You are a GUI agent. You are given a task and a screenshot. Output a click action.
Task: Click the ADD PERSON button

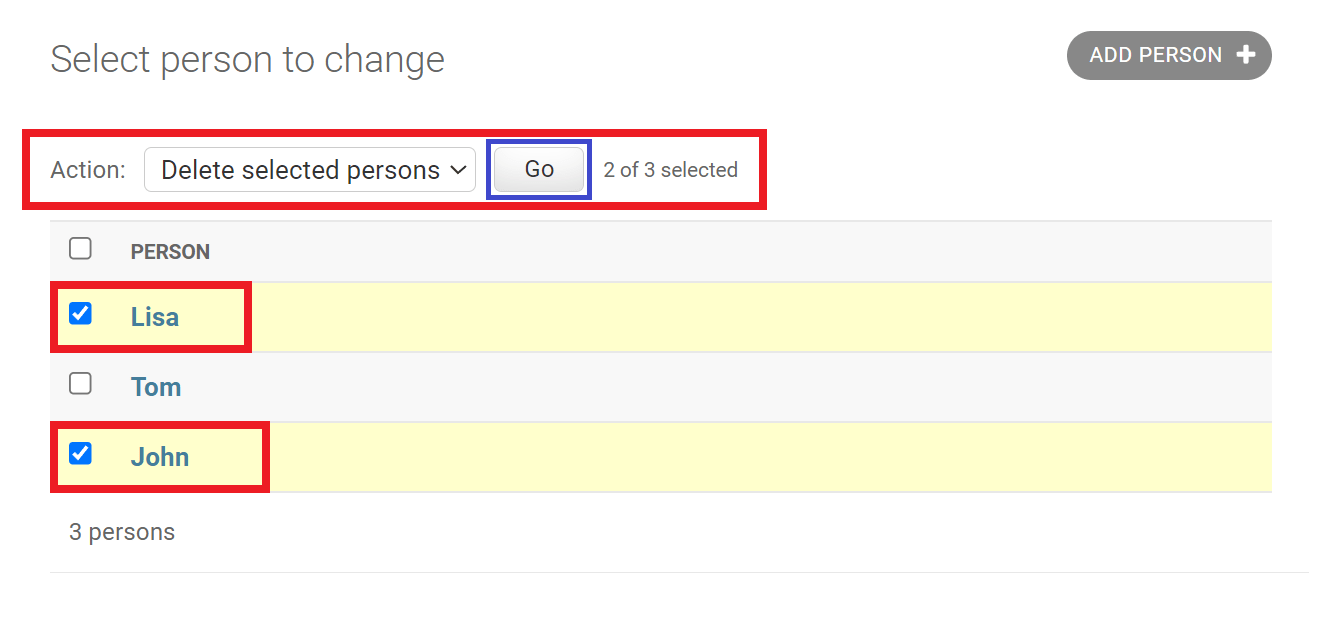coord(1168,55)
